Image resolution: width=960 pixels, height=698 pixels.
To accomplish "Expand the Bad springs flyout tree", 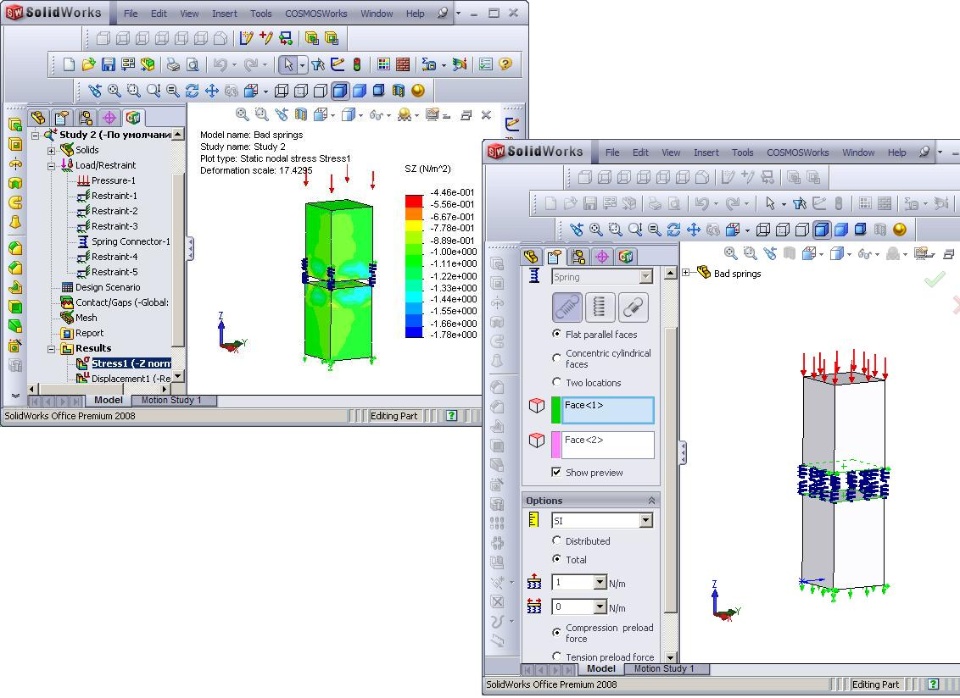I will pos(686,273).
